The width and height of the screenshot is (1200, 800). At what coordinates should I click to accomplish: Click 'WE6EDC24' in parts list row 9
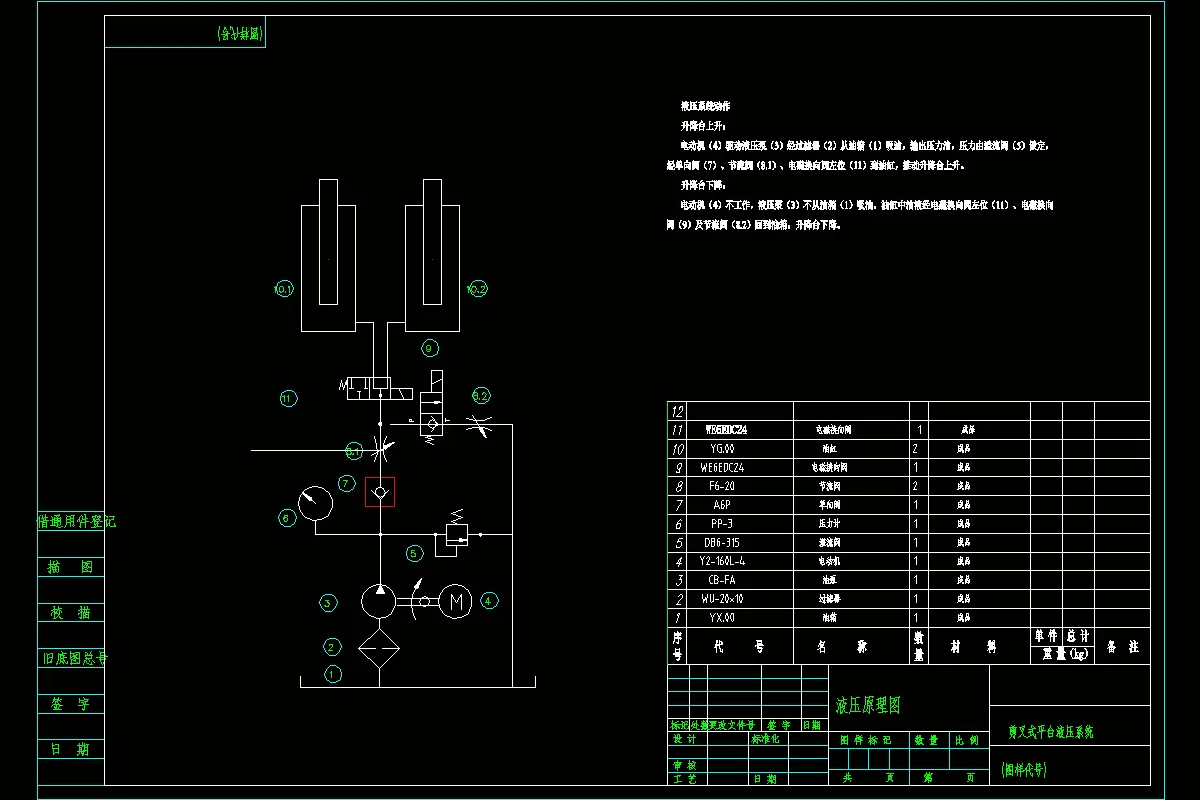722,467
